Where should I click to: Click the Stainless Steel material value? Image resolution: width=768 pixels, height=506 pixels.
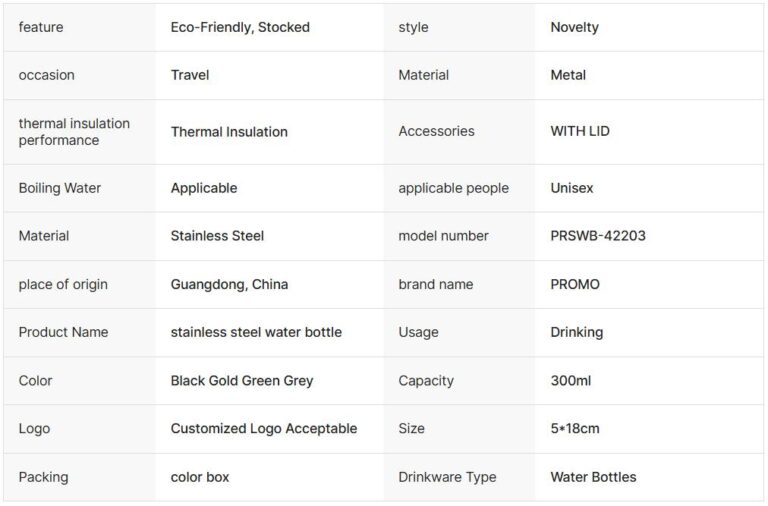[217, 236]
